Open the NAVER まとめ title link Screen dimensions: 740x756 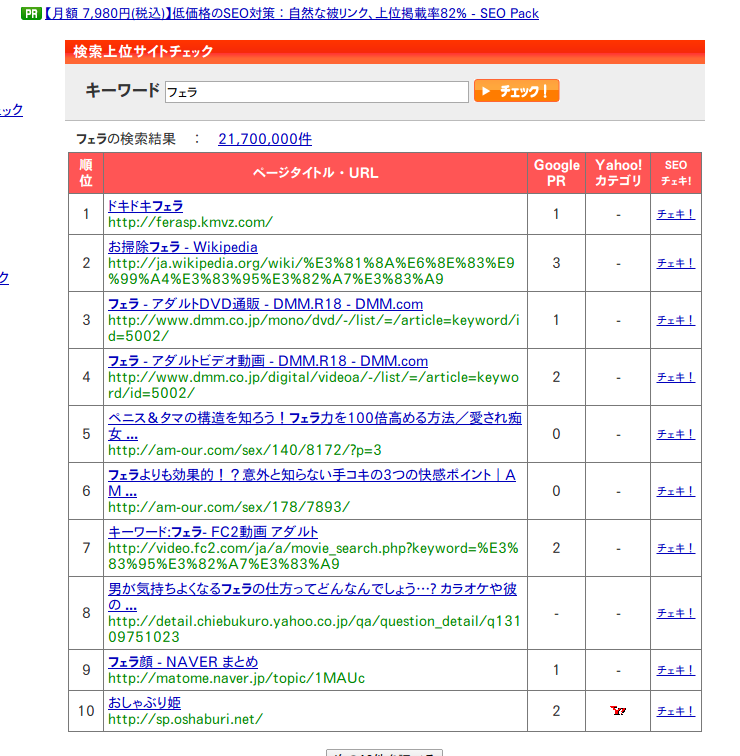coord(183,662)
